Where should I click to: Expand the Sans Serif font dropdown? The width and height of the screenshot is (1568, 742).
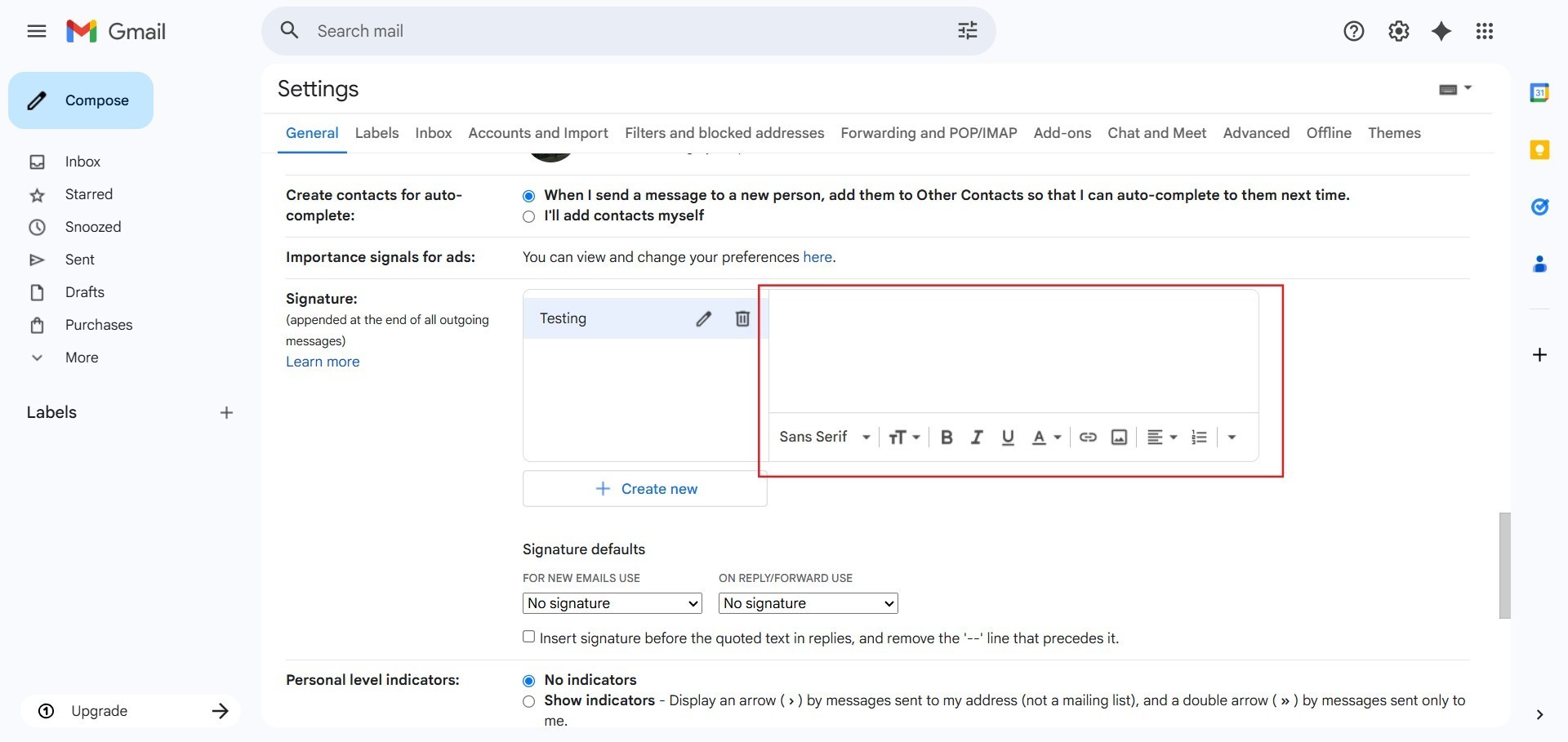point(825,438)
